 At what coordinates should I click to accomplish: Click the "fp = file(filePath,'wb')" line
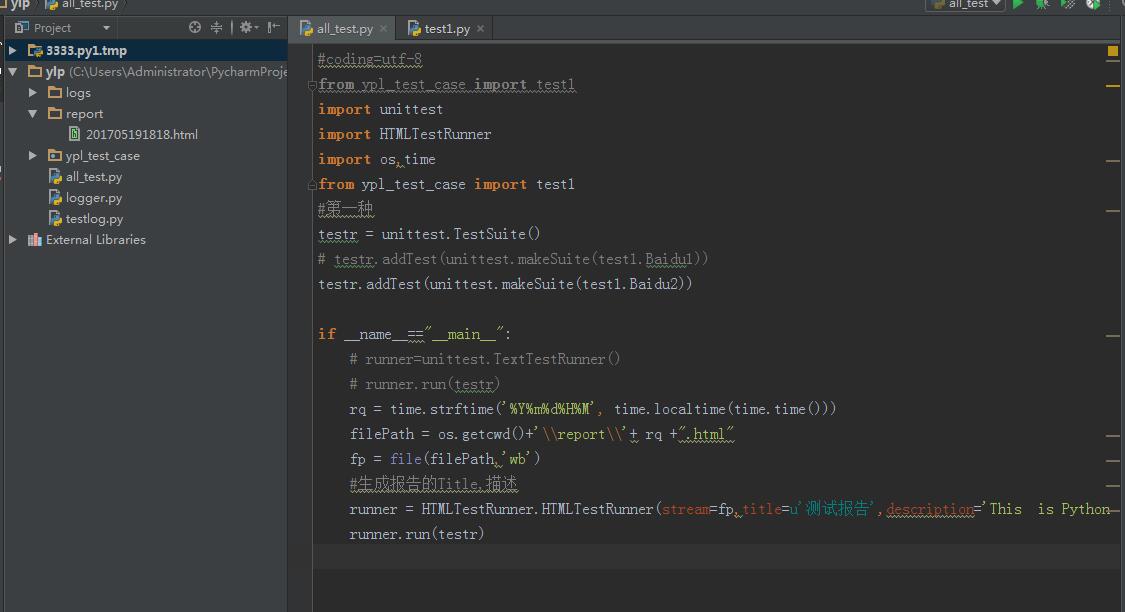tap(445, 459)
